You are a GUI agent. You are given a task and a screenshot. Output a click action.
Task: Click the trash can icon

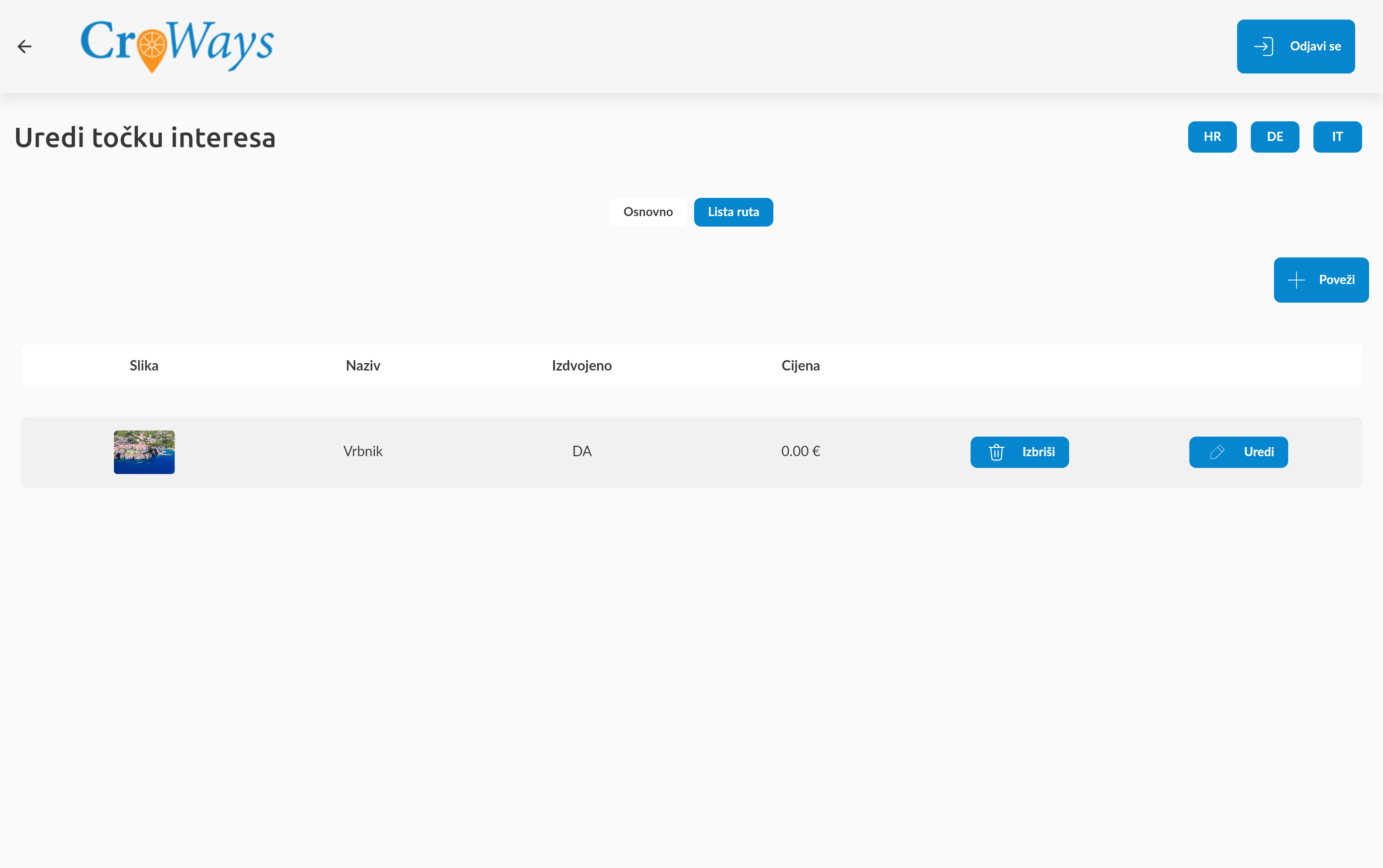[x=996, y=452]
